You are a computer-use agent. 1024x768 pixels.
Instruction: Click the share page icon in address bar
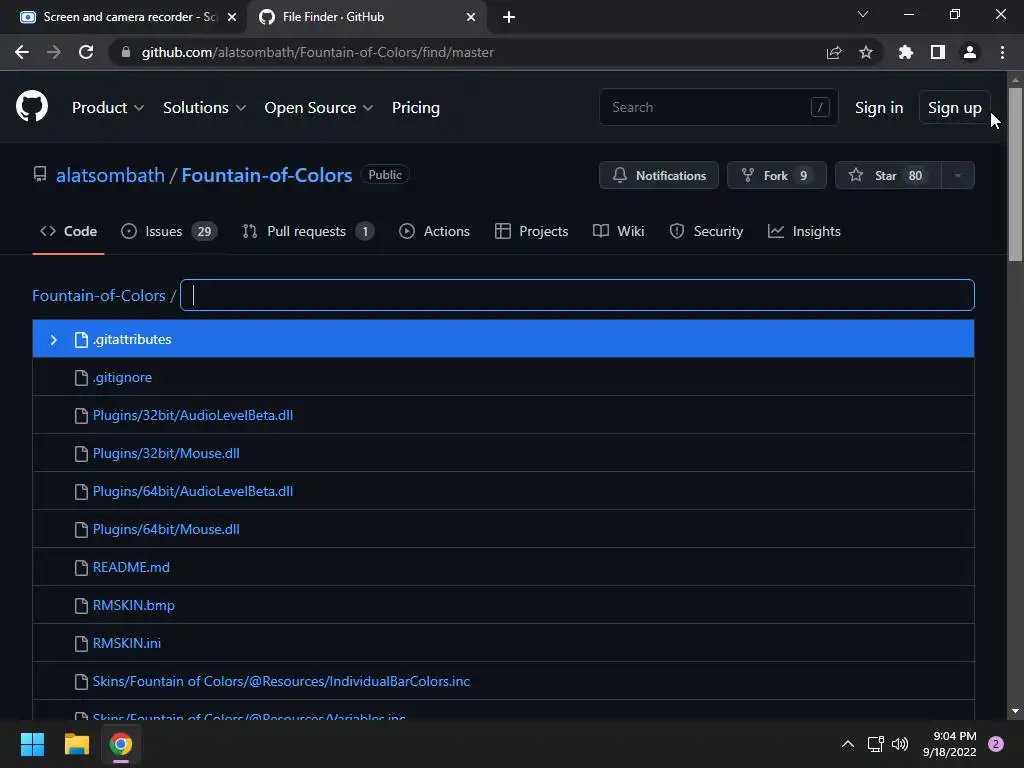point(834,52)
